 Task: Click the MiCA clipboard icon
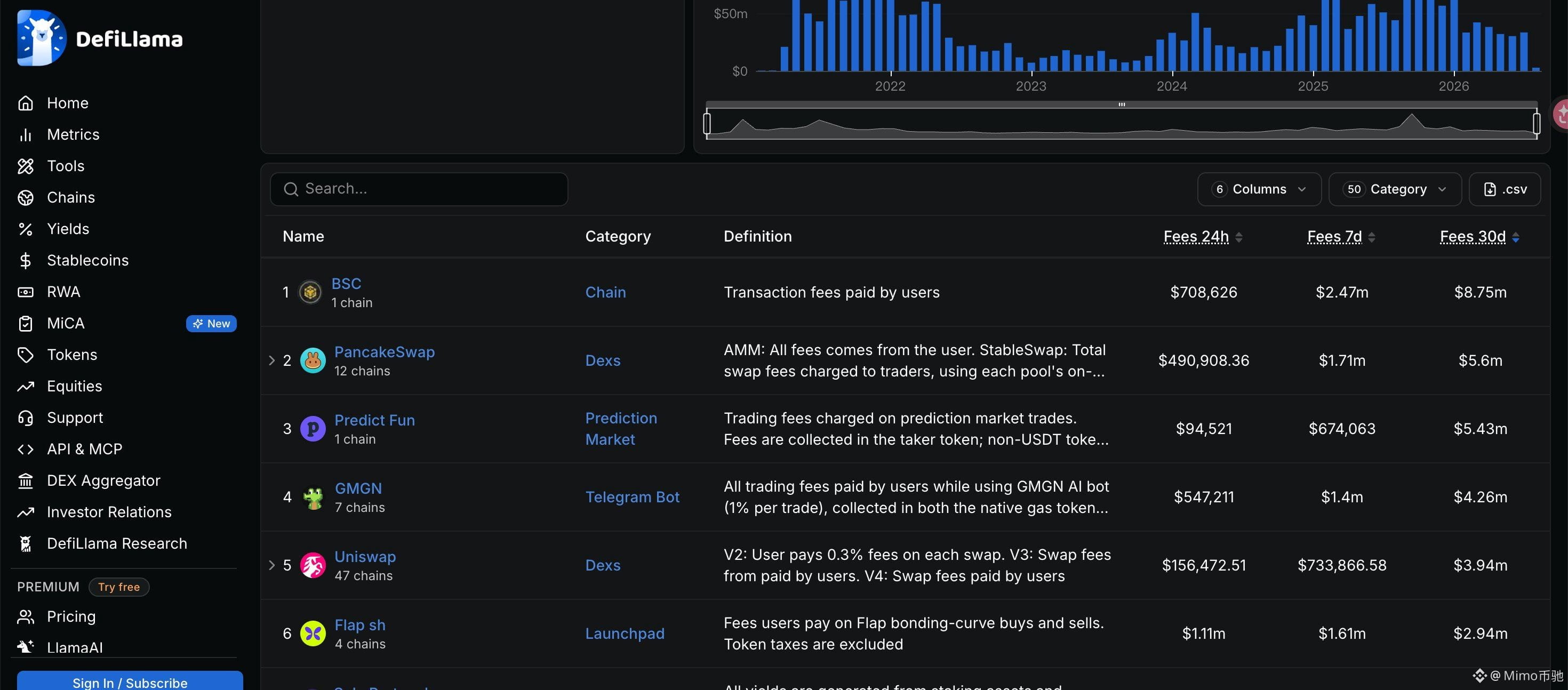pos(26,324)
